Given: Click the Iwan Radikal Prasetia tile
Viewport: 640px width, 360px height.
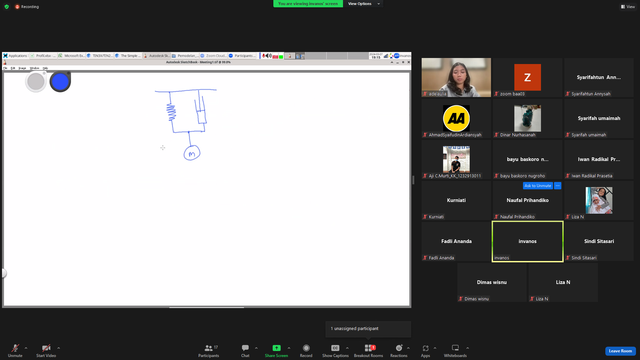Looking at the screenshot, I should pos(599,159).
